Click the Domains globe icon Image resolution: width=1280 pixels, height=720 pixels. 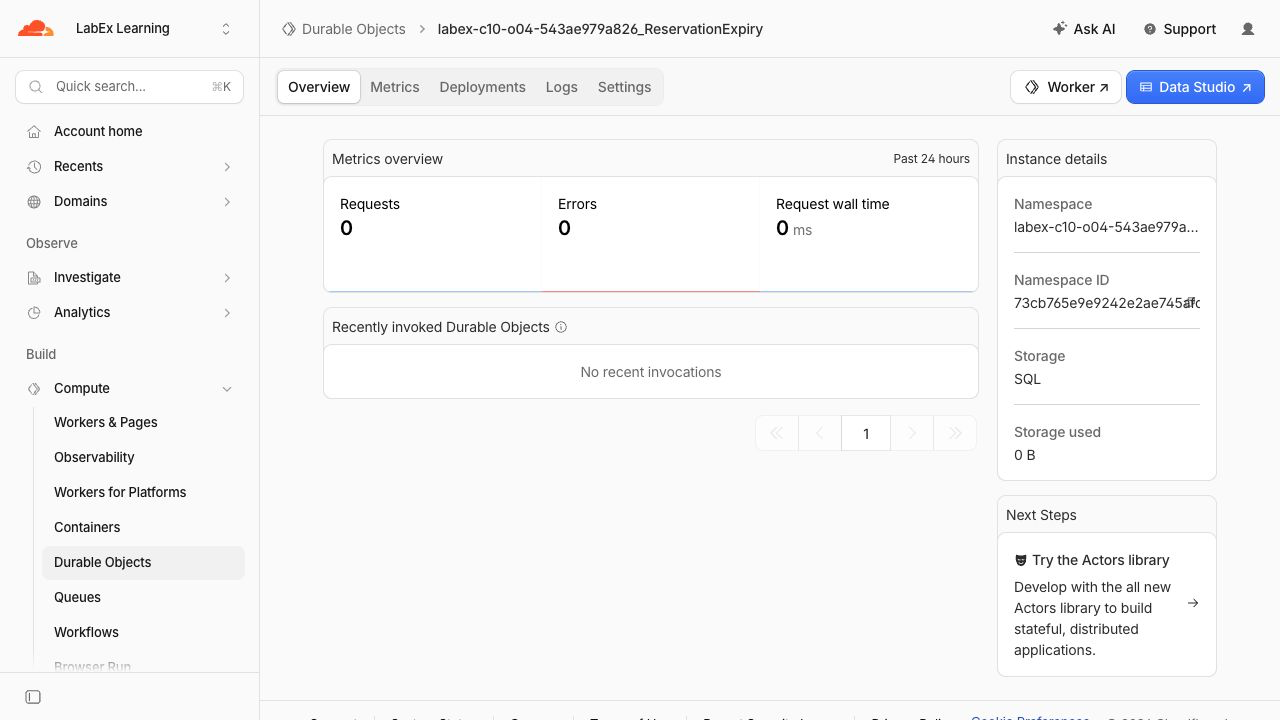(34, 202)
